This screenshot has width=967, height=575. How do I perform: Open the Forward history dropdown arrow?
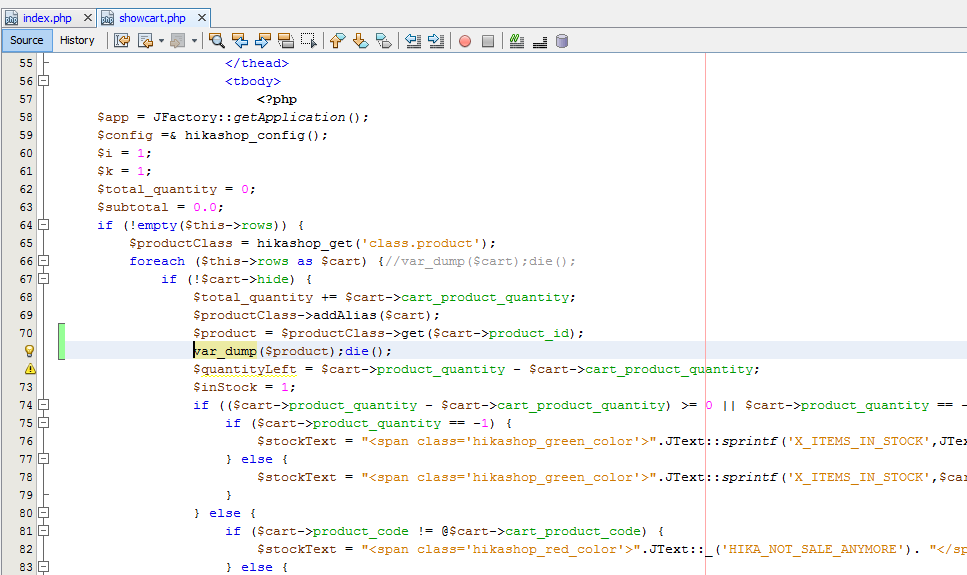(194, 41)
